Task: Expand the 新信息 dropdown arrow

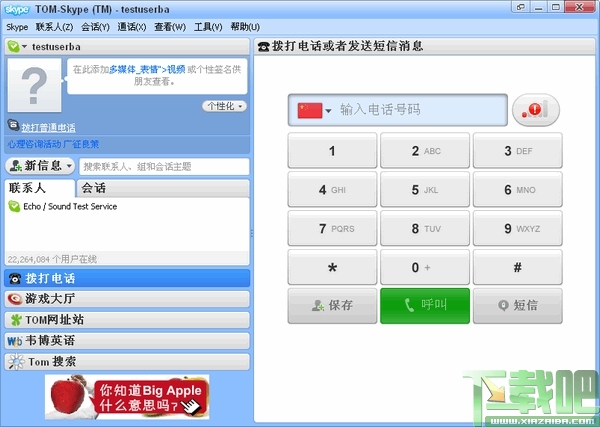Action: pos(69,166)
